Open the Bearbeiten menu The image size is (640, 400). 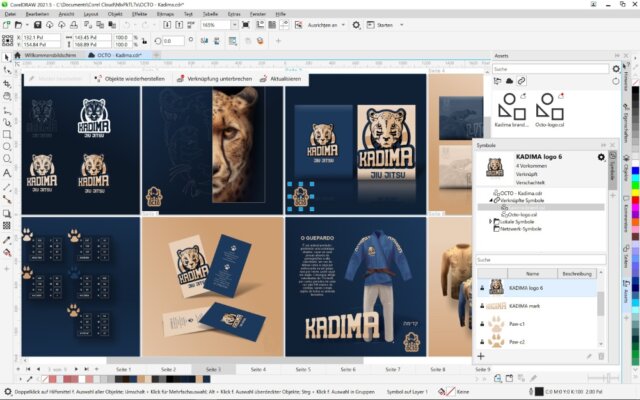tap(37, 14)
